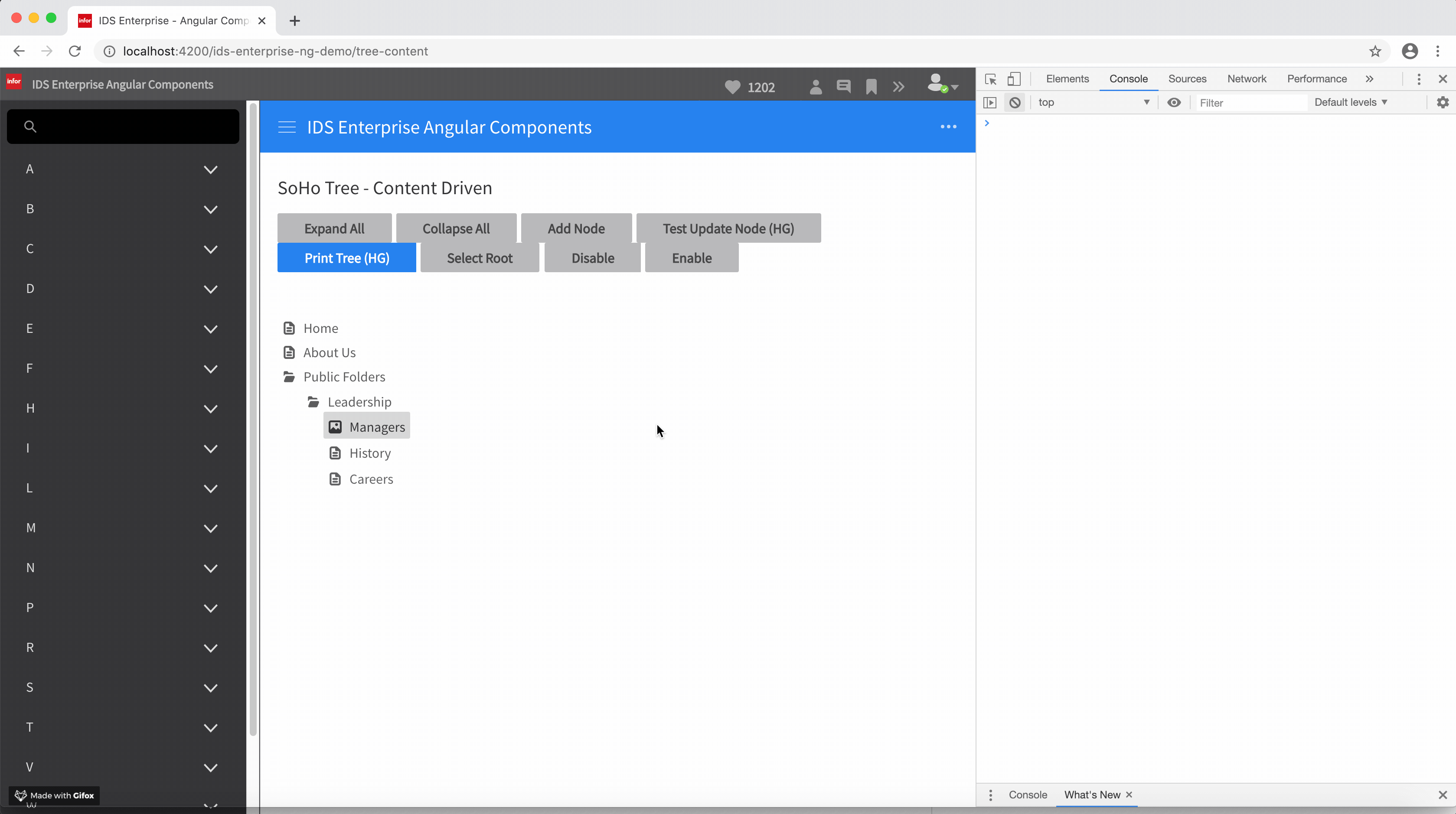Click the hamburger menu icon in blue header

287,127
